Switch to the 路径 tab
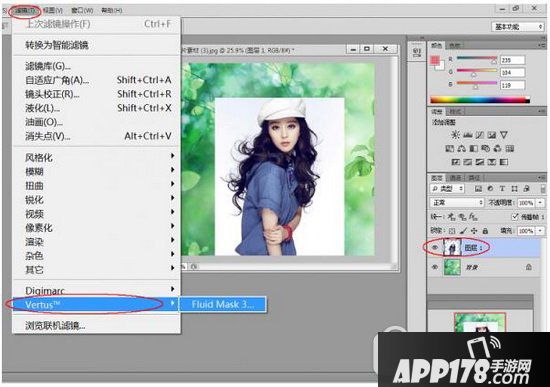This screenshot has height=387, width=550. [x=474, y=178]
